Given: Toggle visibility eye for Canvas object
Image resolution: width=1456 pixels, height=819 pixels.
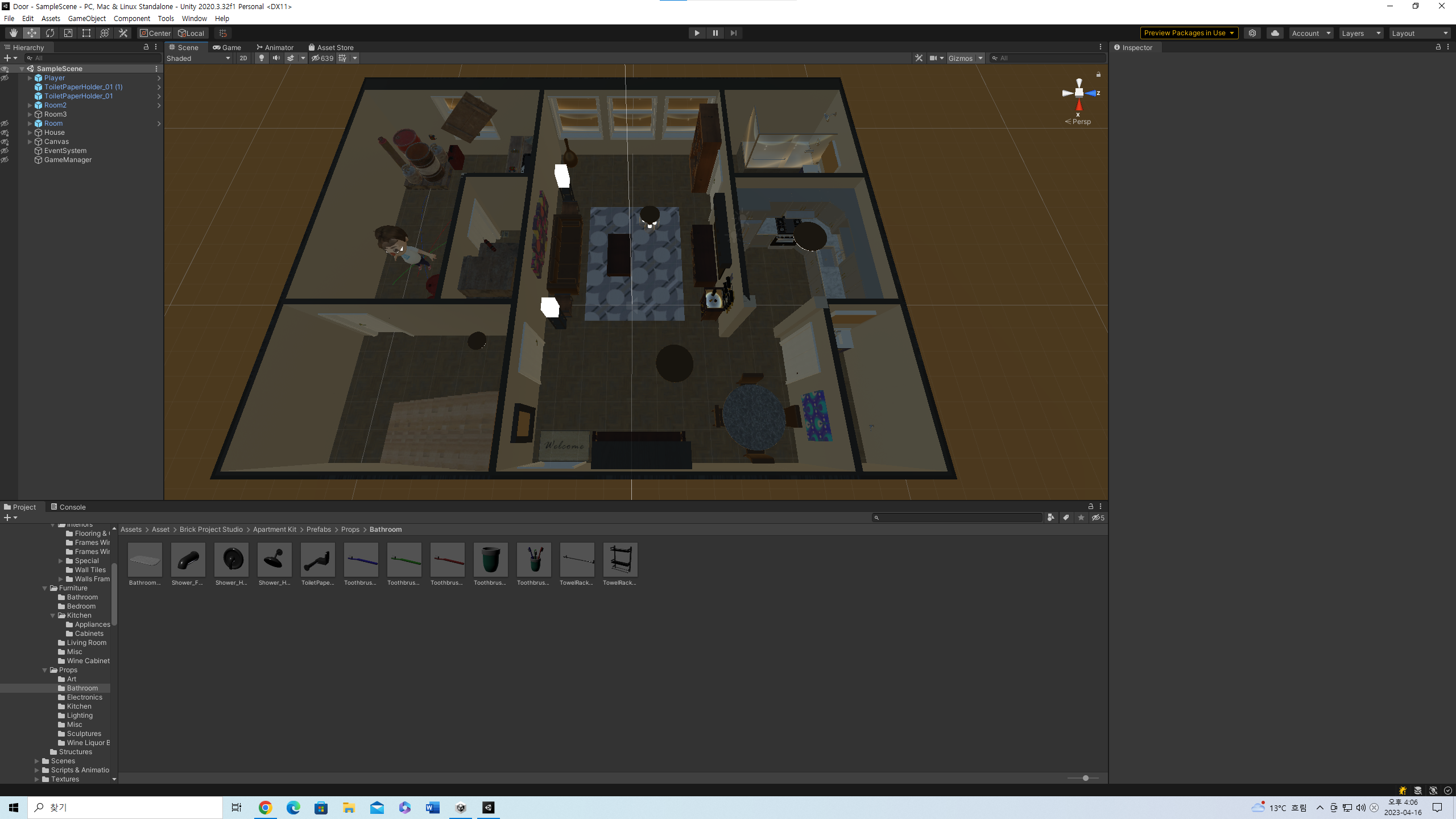Looking at the screenshot, I should point(5,142).
